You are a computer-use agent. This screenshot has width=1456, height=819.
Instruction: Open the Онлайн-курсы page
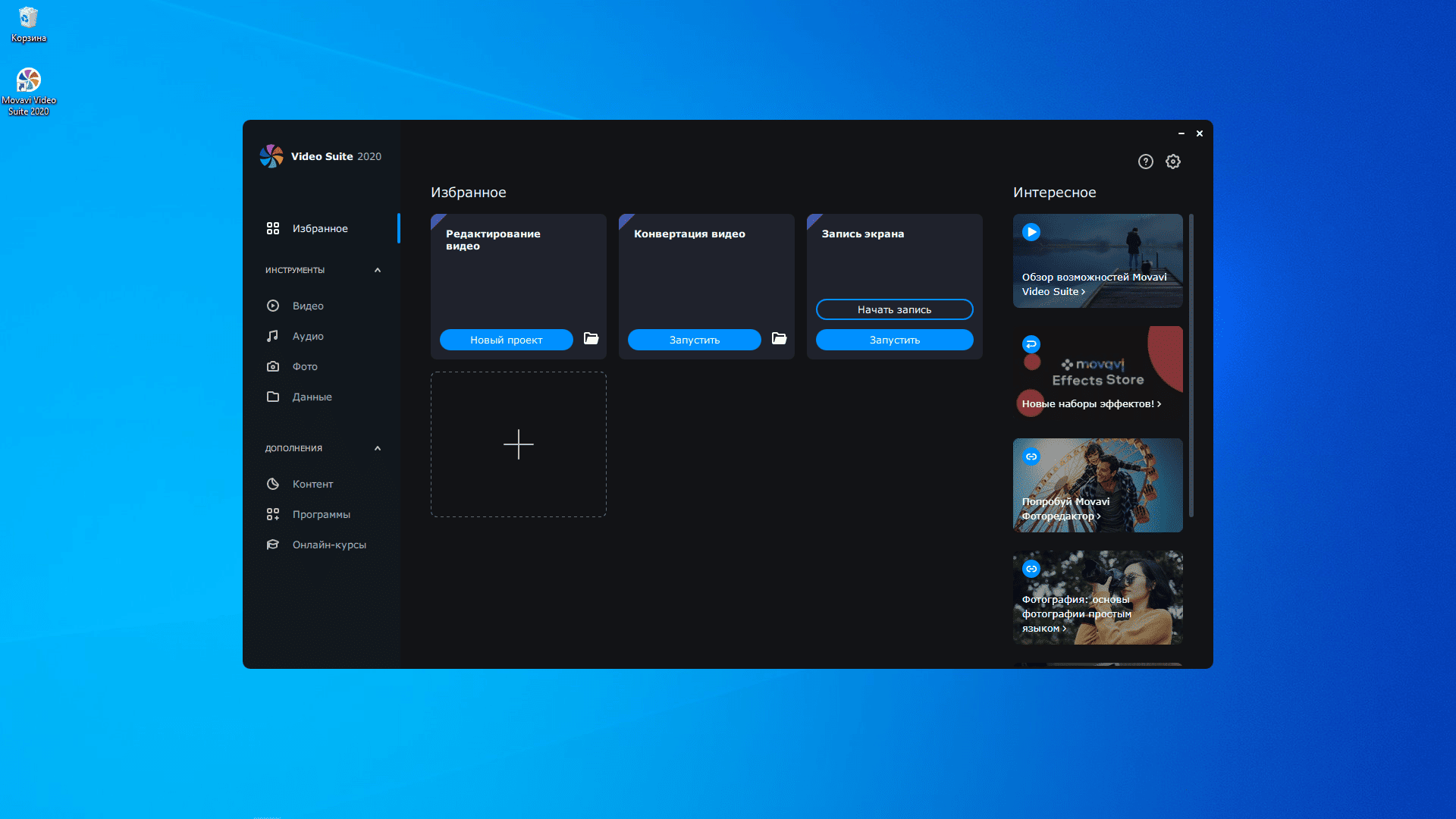pos(322,544)
